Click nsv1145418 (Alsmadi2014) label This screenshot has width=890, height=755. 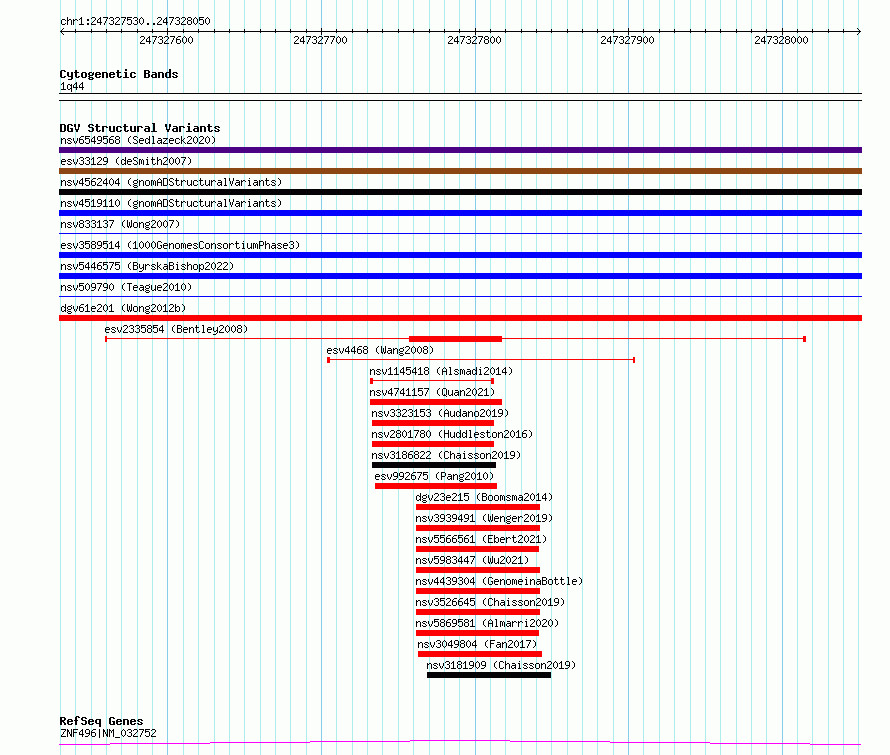pos(441,371)
